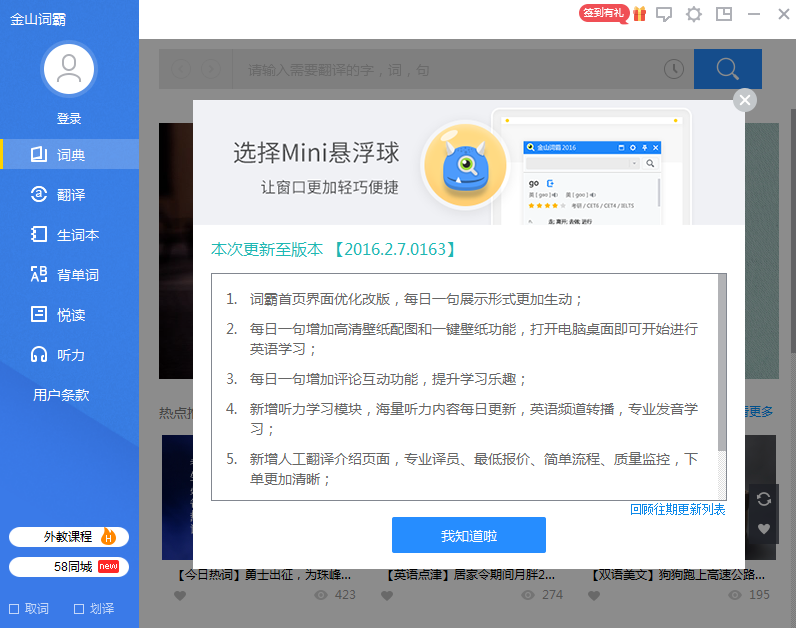Like the 今日热词 article heart
796x628 pixels.
point(180,596)
